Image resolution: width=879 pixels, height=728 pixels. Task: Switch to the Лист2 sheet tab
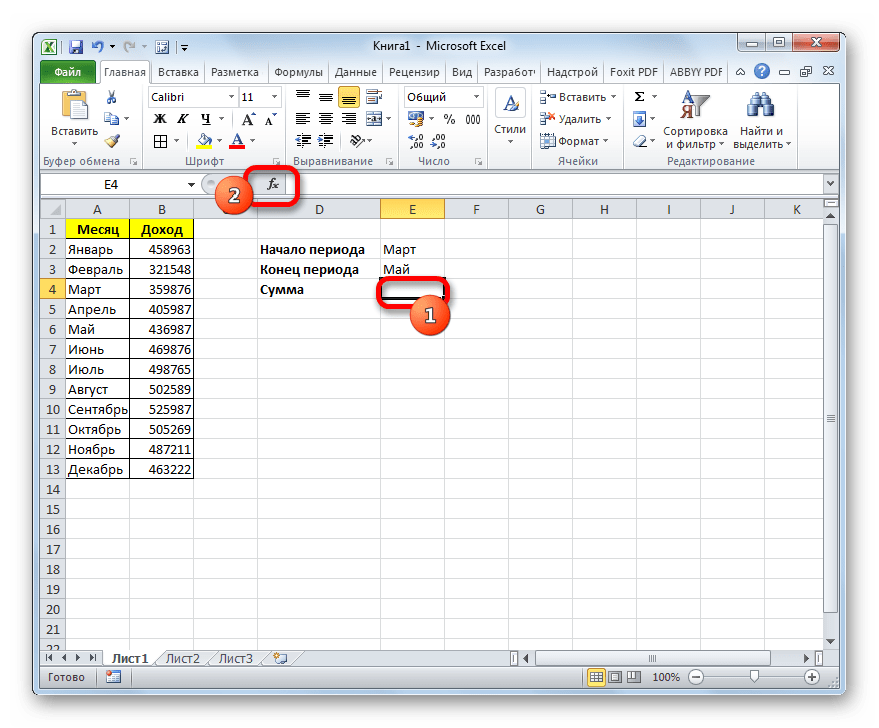tap(183, 659)
